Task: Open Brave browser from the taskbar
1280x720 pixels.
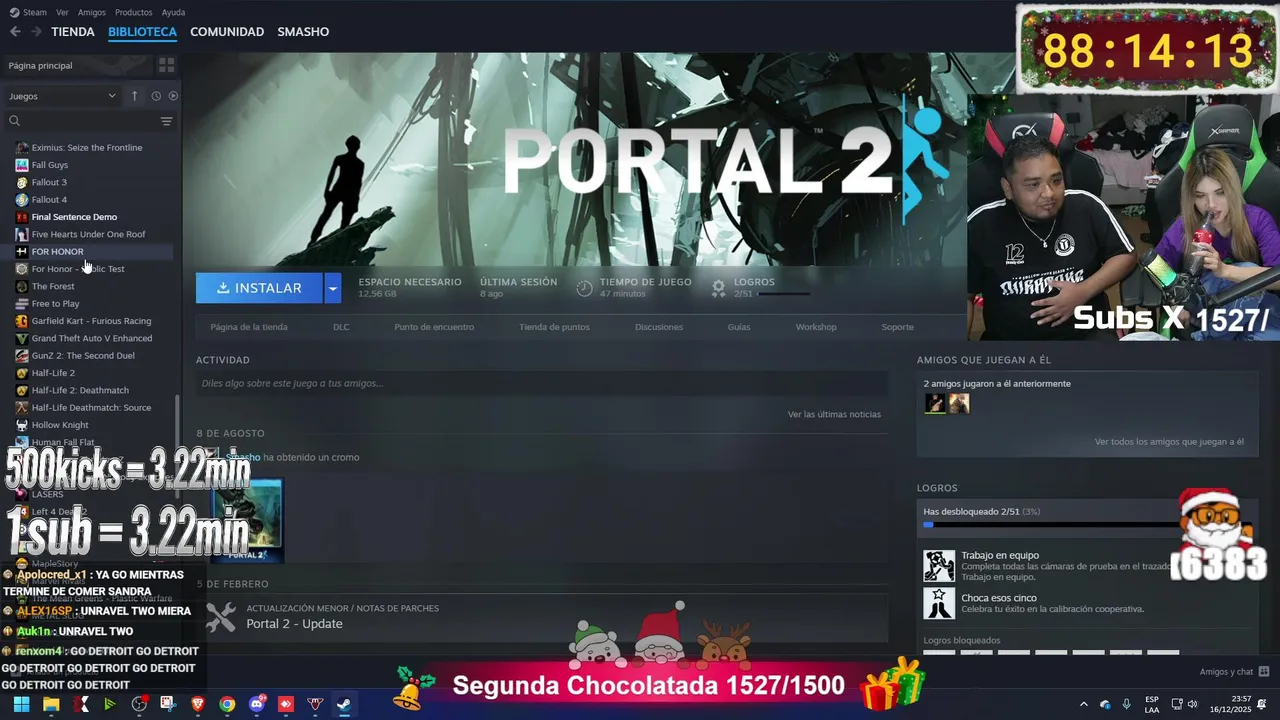Action: click(x=198, y=704)
